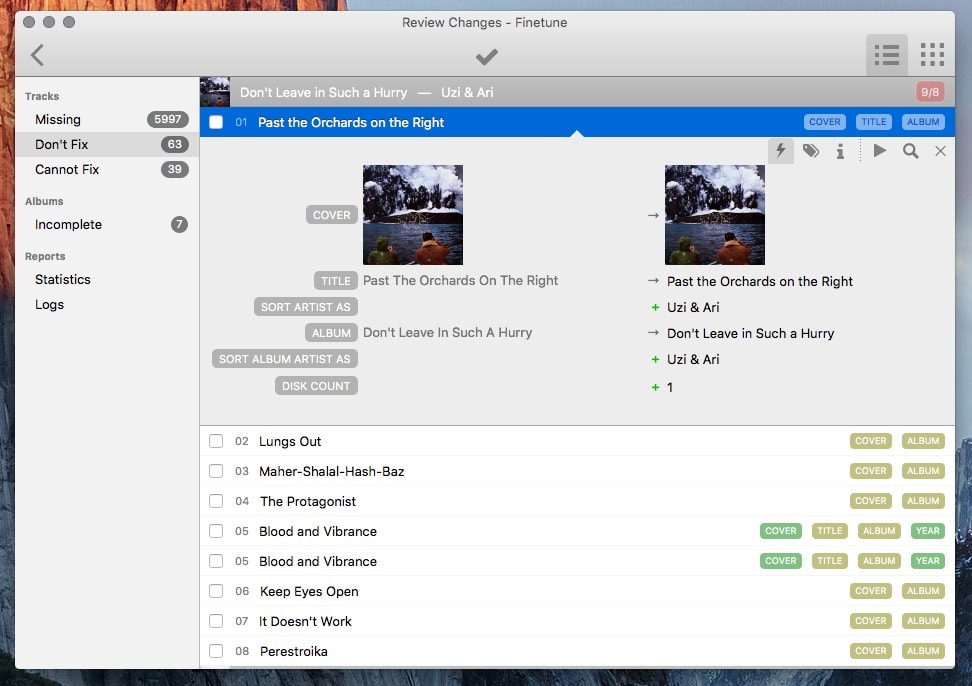The height and width of the screenshot is (686, 972).
Task: Select the Keep Eyes Open track row
Action: click(x=577, y=591)
